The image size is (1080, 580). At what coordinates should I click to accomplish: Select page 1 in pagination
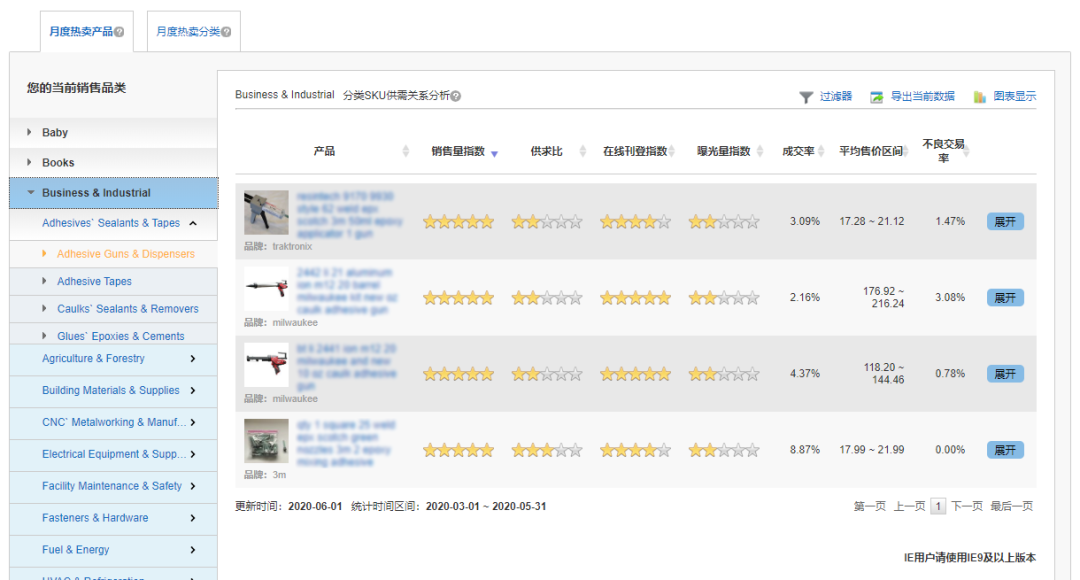tap(937, 506)
